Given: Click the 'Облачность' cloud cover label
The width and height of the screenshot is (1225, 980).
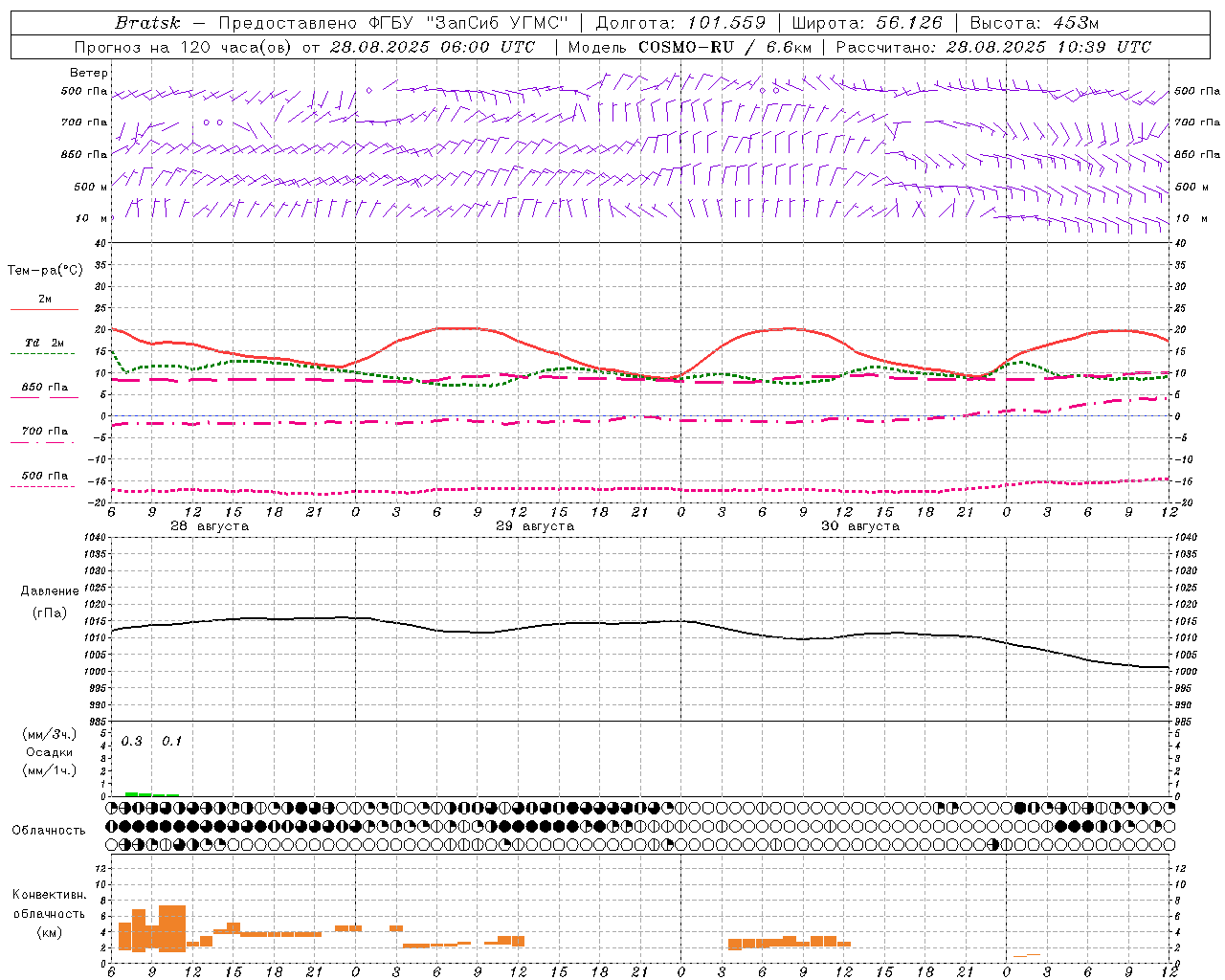Looking at the screenshot, I should coord(49,830).
